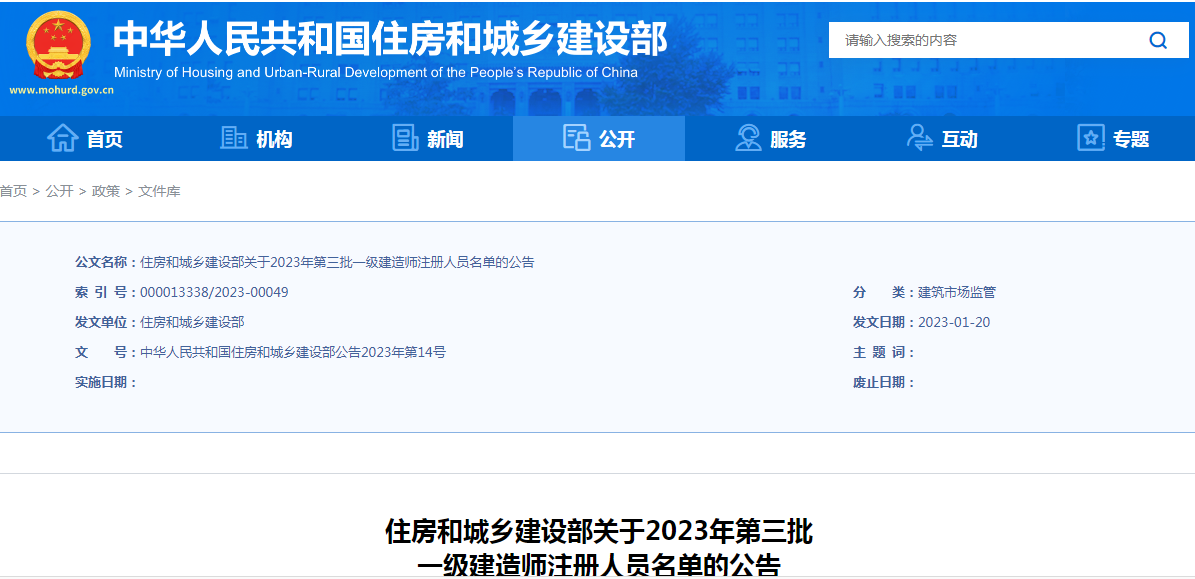Click the 实施日期 label

point(105,382)
